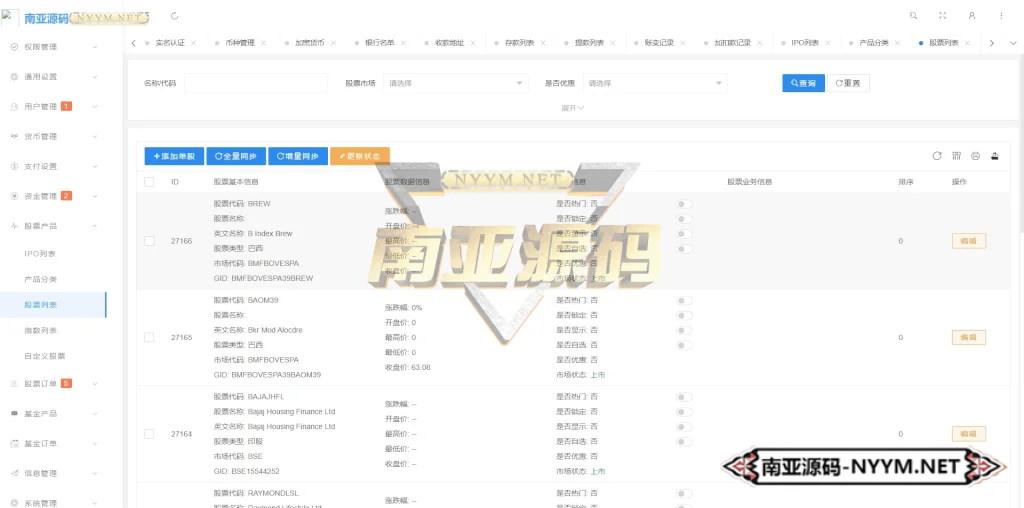Open the vertical three-dot more menu
1024x508 pixels.
point(1001,16)
